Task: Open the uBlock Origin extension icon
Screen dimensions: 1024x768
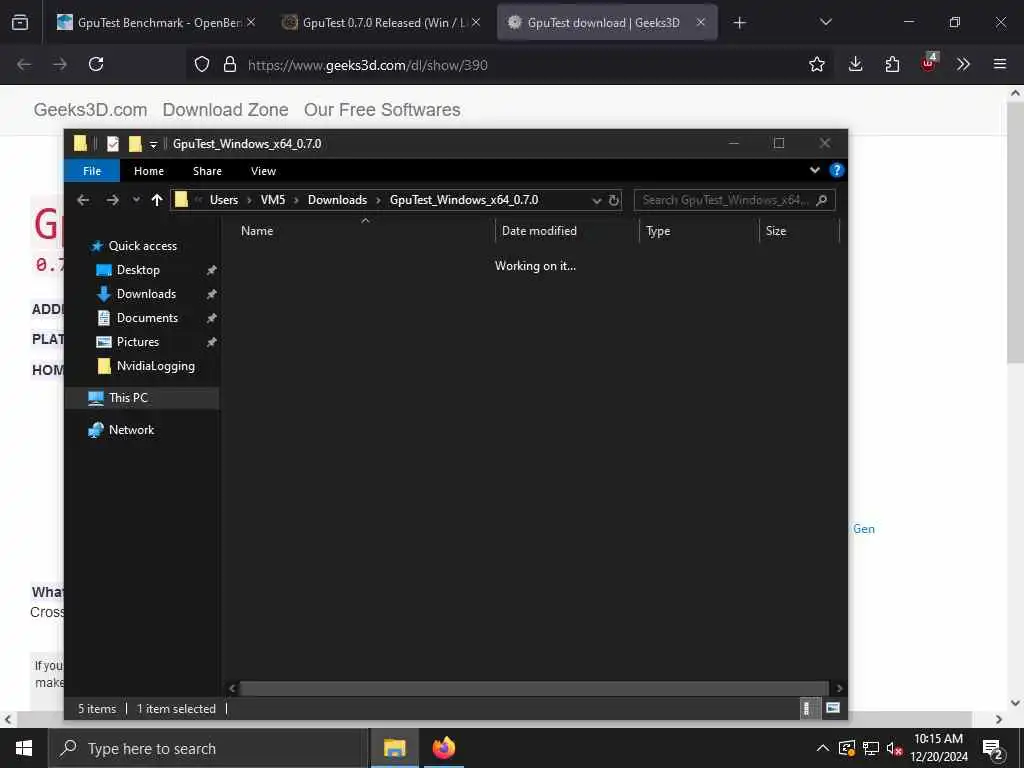Action: (928, 63)
